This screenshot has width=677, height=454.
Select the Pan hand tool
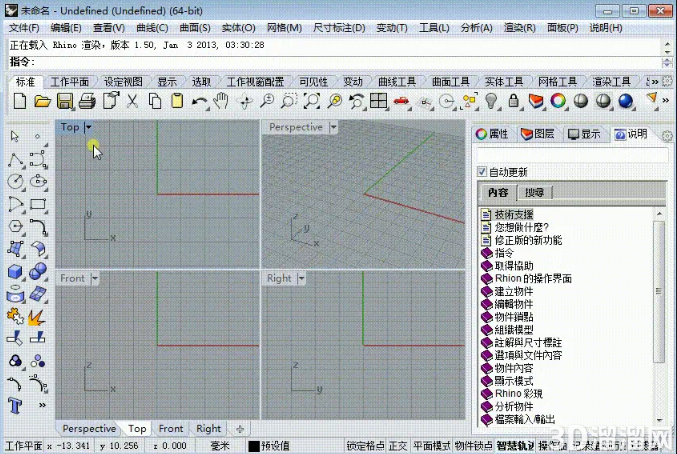click(221, 101)
